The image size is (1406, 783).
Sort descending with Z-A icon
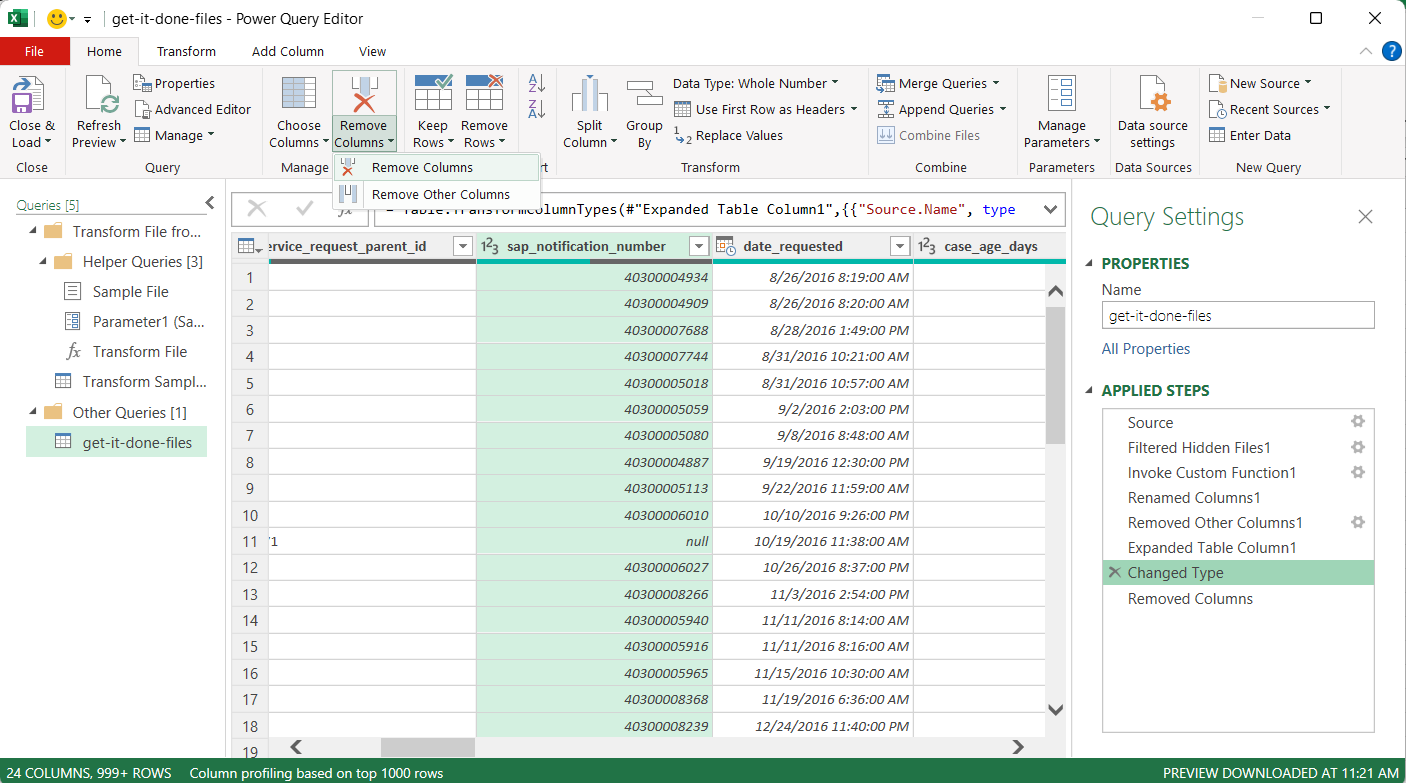[537, 109]
